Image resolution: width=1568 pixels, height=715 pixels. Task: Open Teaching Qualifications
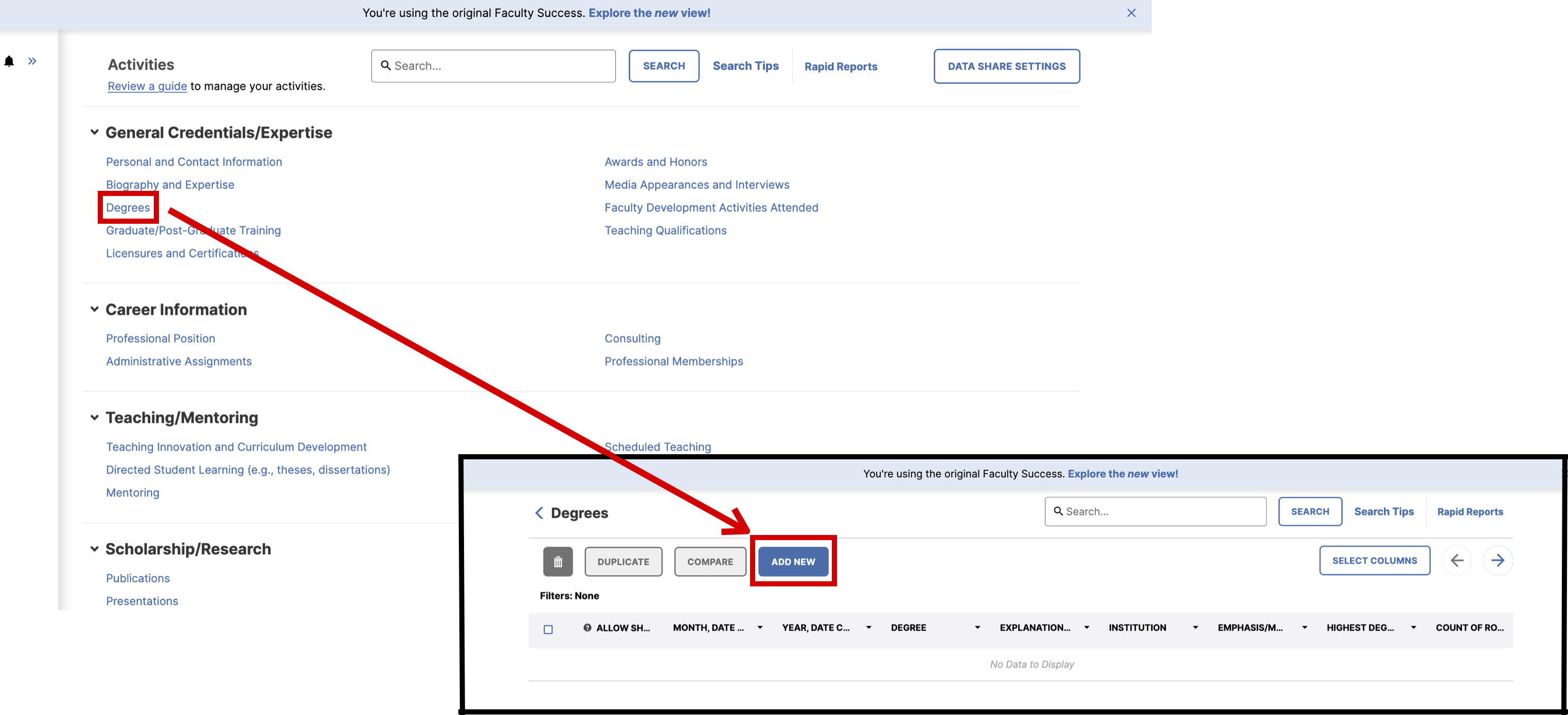tap(665, 230)
